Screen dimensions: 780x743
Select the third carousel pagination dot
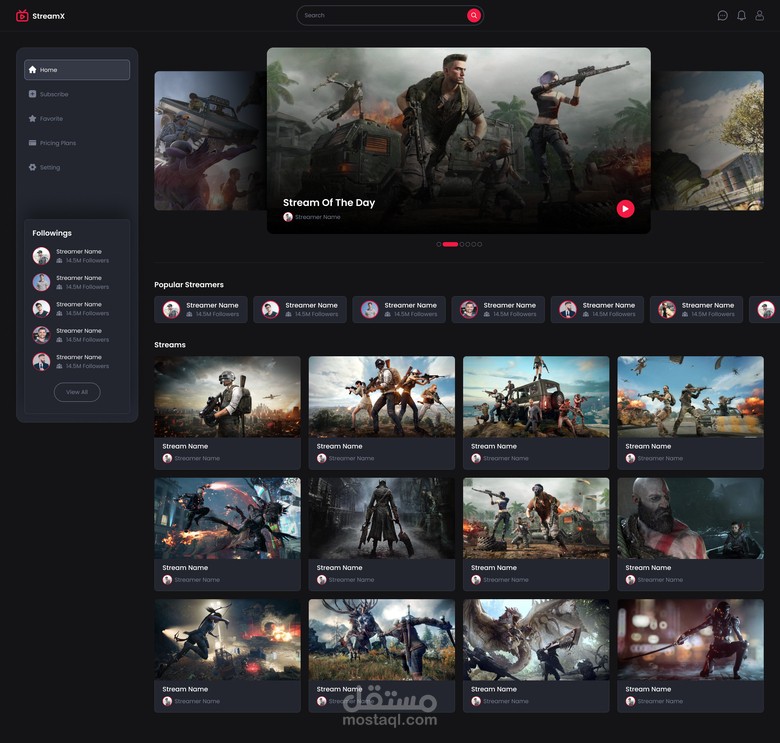point(462,244)
